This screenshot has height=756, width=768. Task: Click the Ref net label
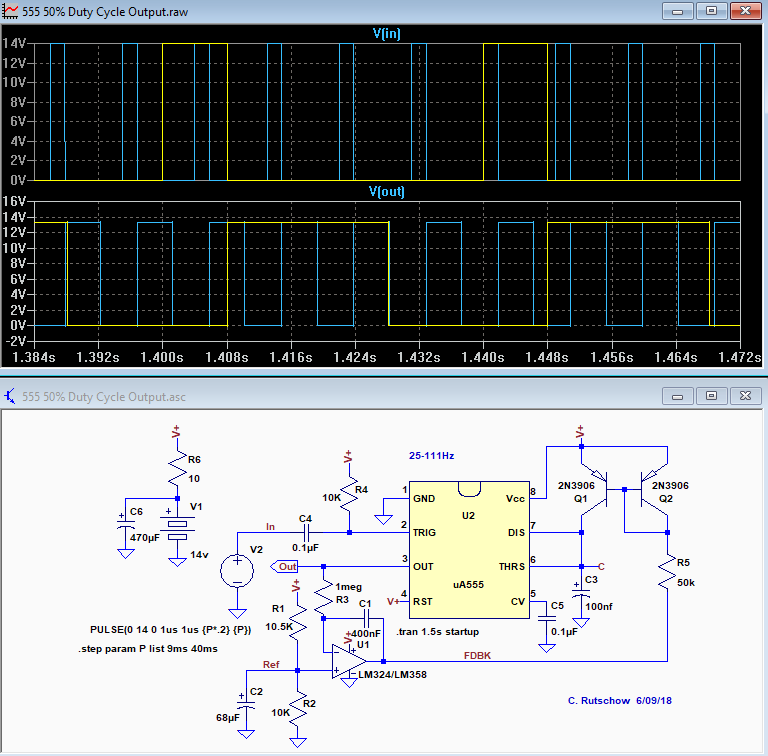tap(271, 664)
